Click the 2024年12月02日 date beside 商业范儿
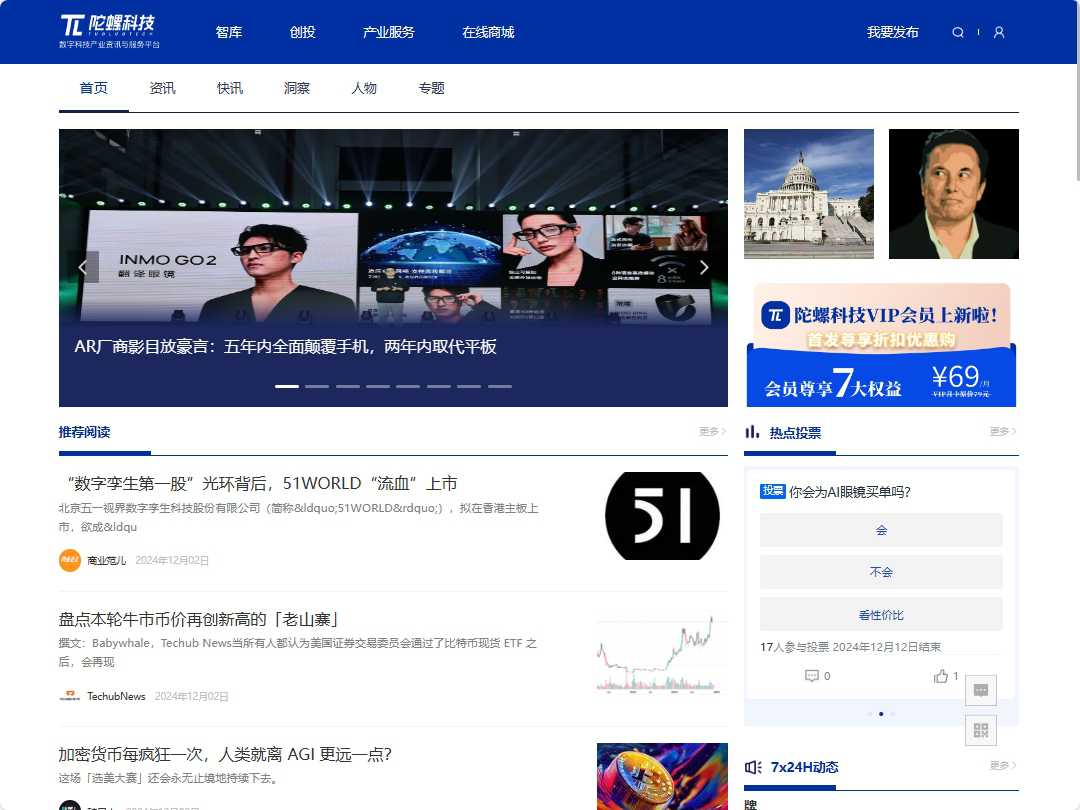 pyautogui.click(x=172, y=561)
